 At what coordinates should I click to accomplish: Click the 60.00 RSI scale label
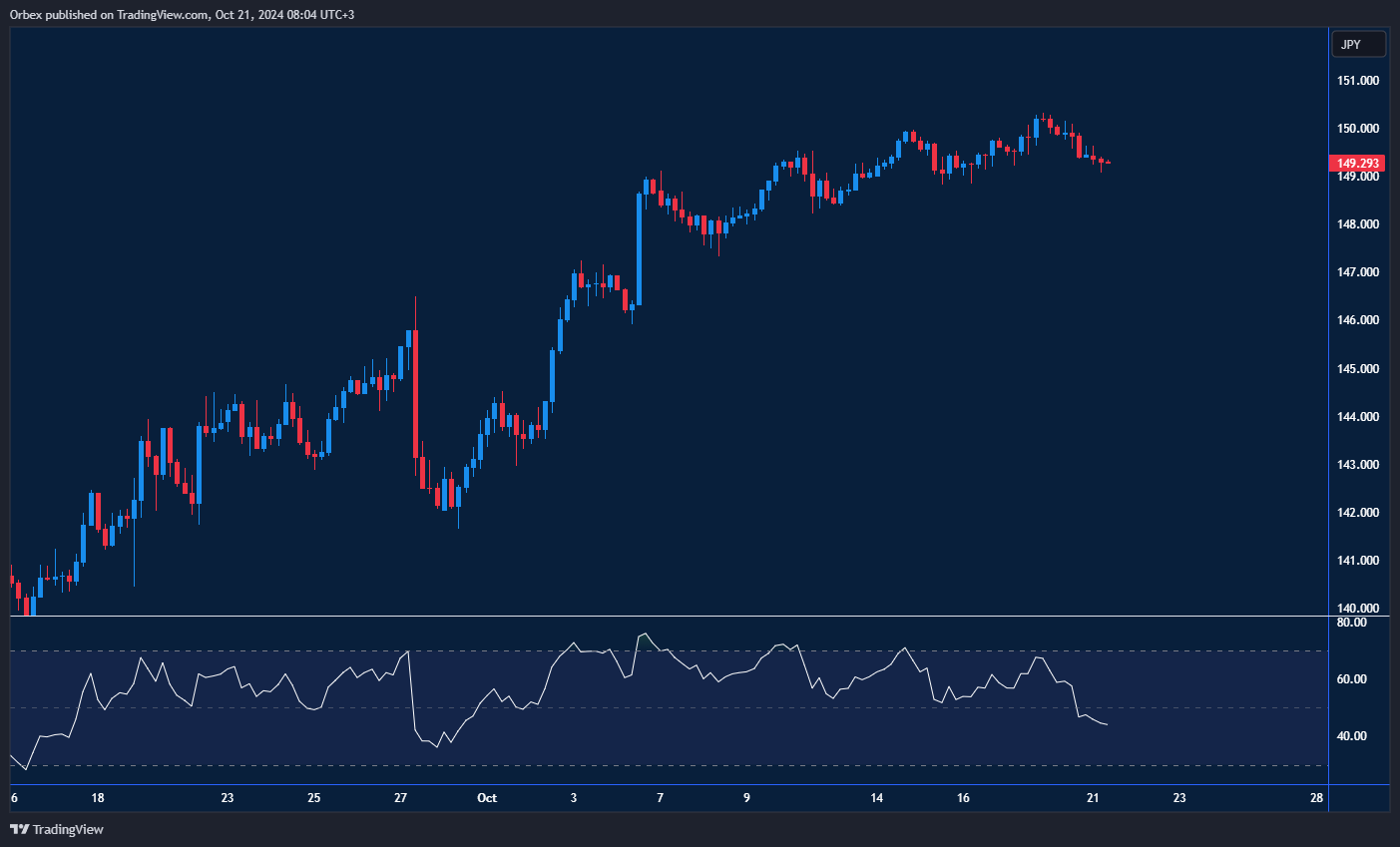coord(1351,679)
